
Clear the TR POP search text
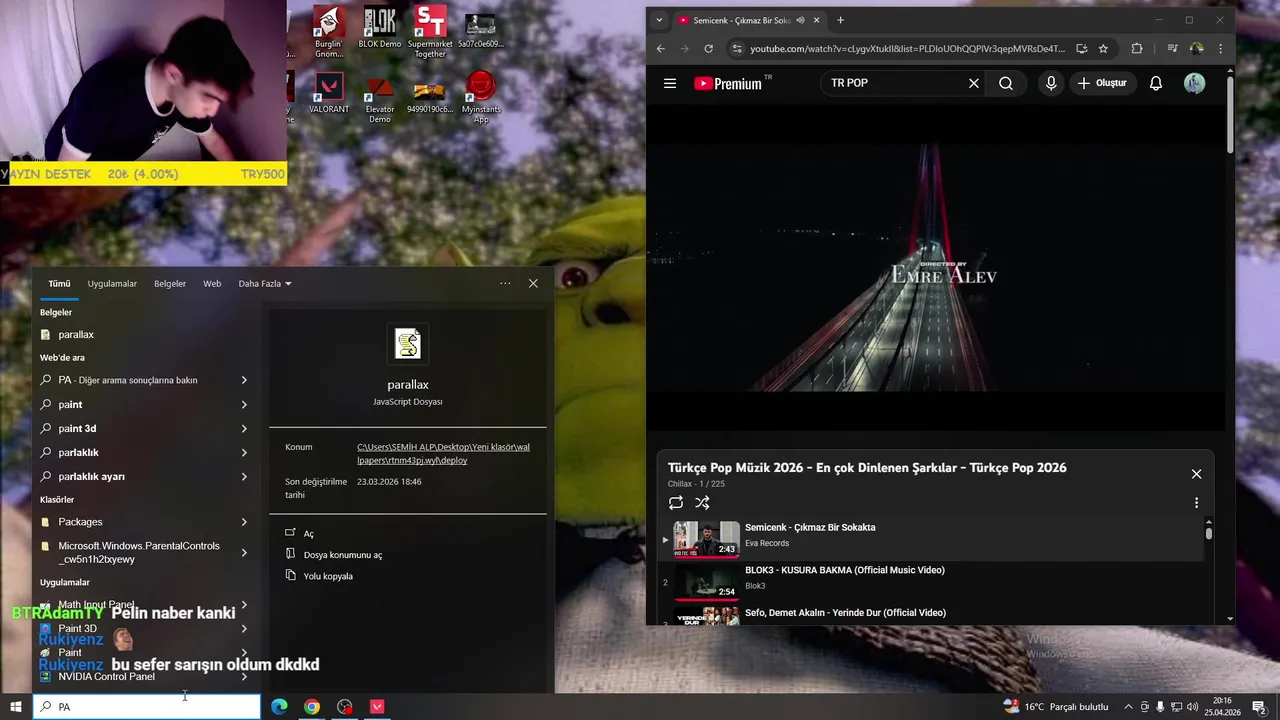973,84
